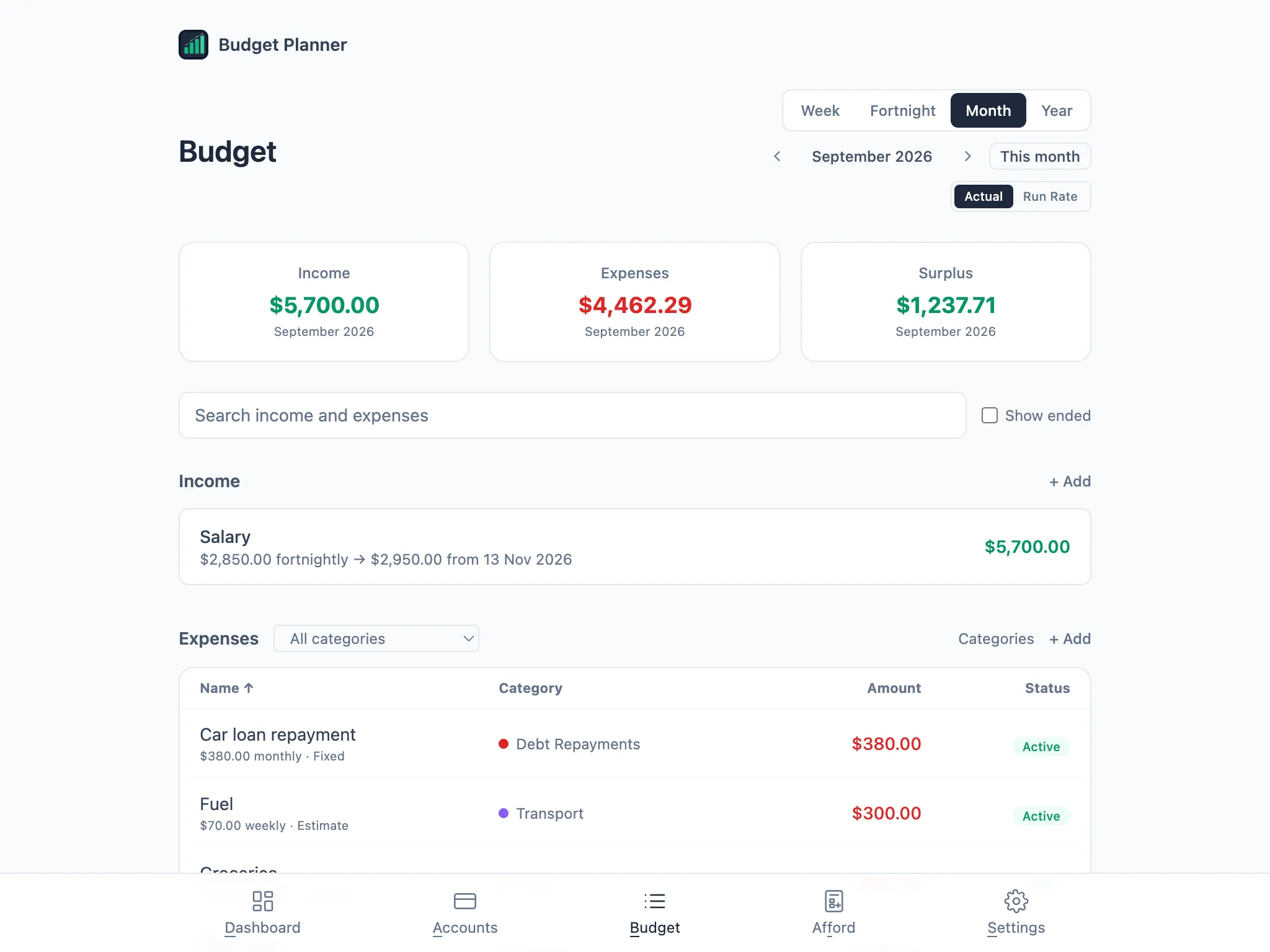1270x952 pixels.
Task: Jump to This month
Action: [1040, 156]
